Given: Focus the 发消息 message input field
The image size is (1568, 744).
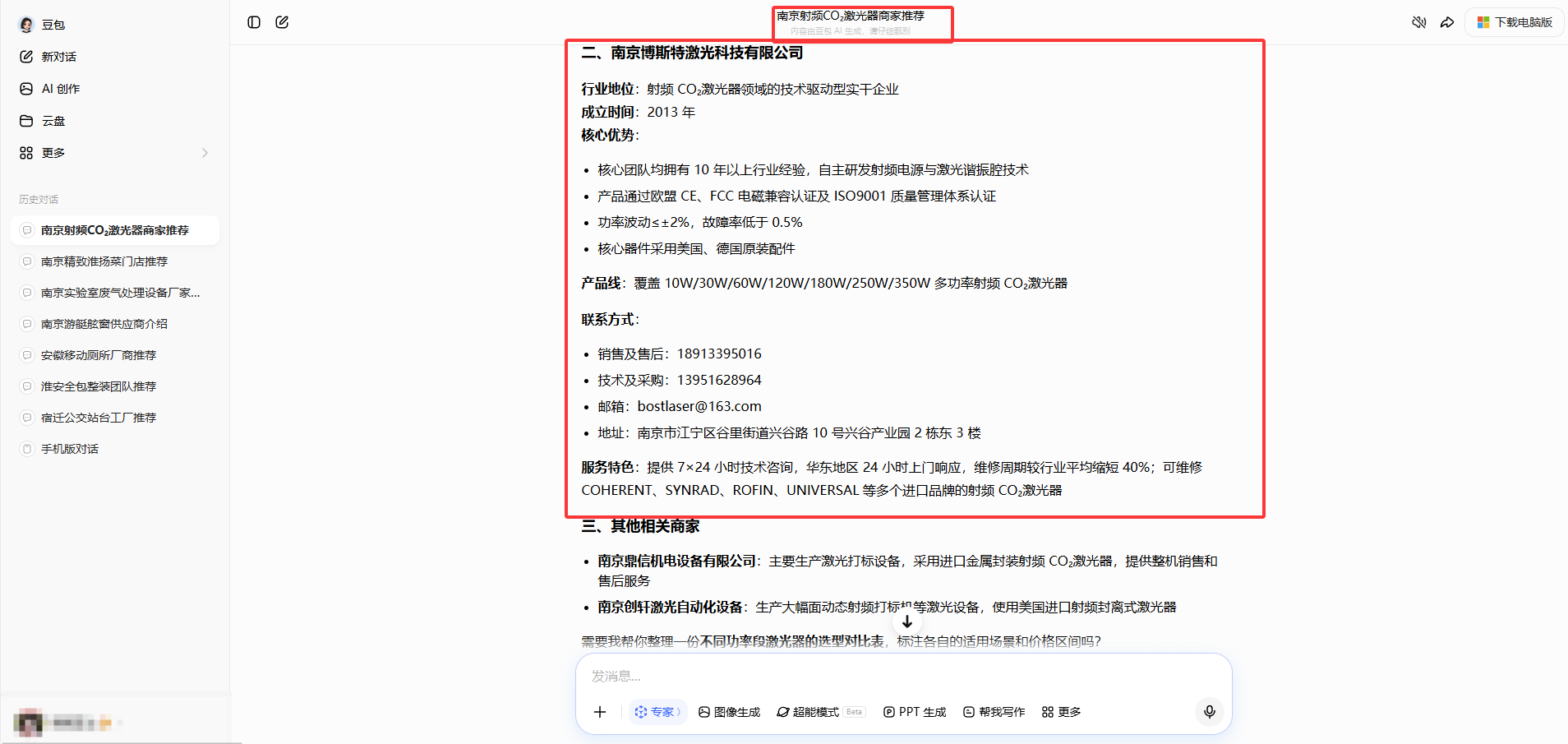Looking at the screenshot, I should (x=904, y=676).
